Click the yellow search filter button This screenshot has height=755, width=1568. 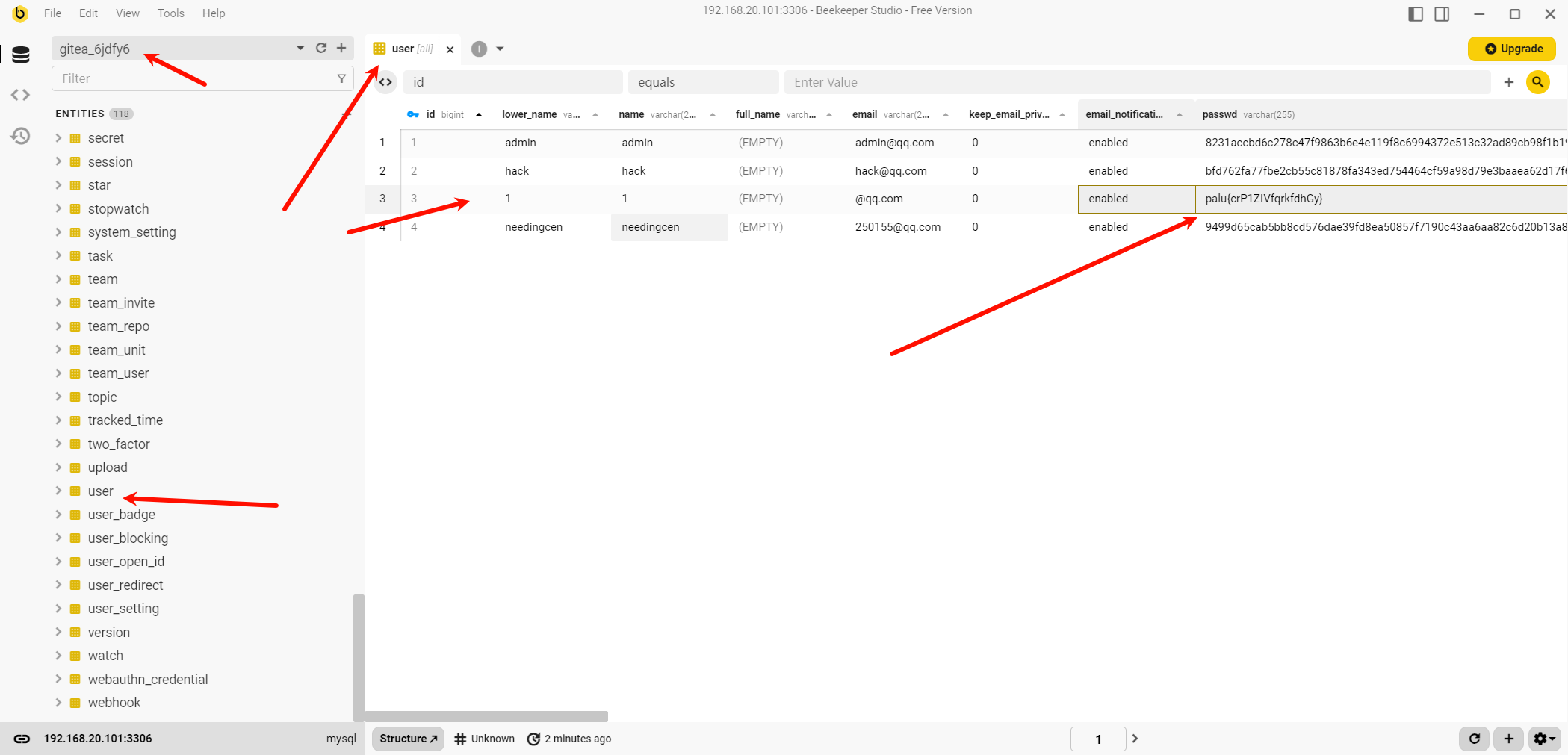[1537, 82]
